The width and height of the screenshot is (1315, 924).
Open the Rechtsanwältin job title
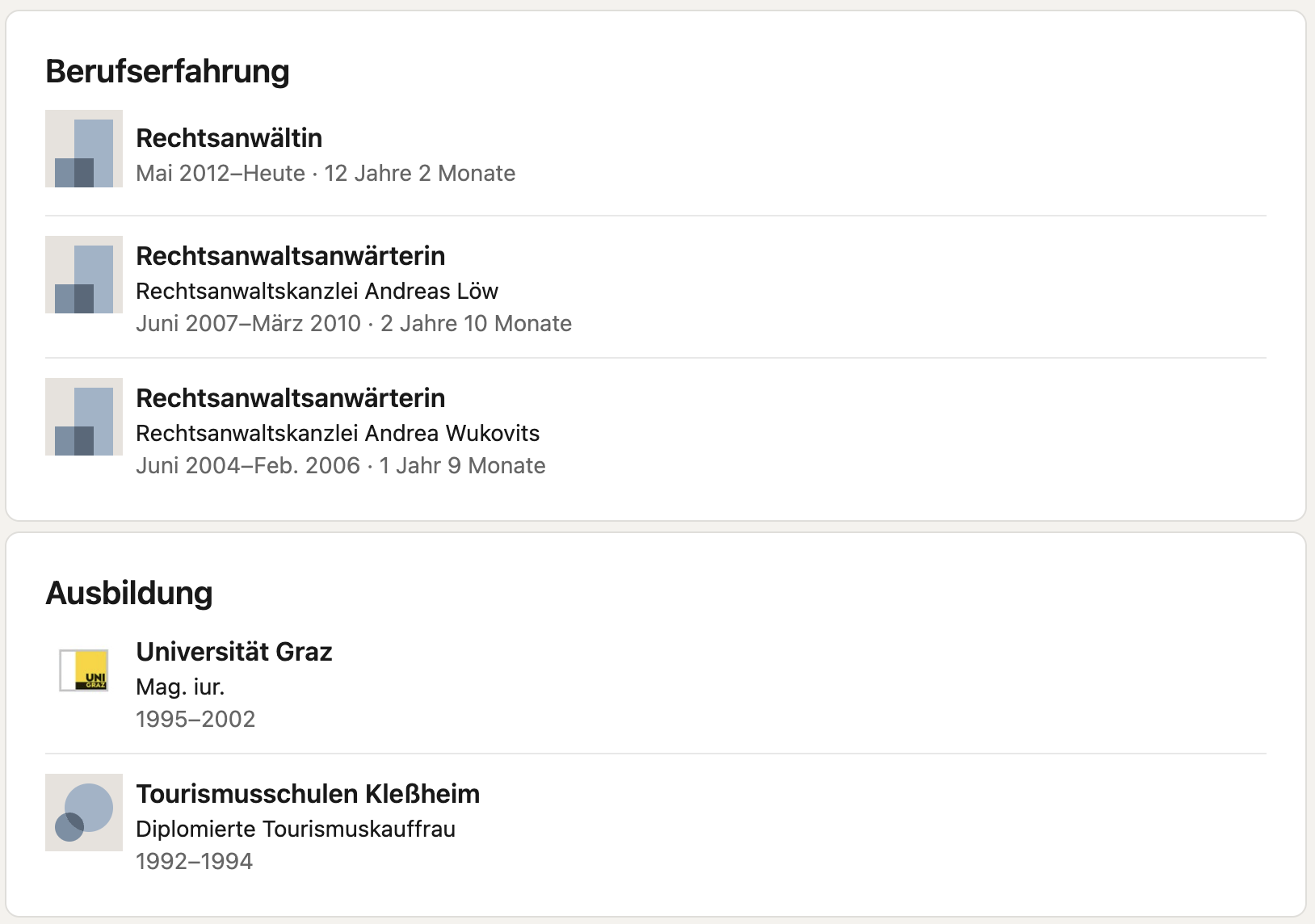(x=229, y=138)
